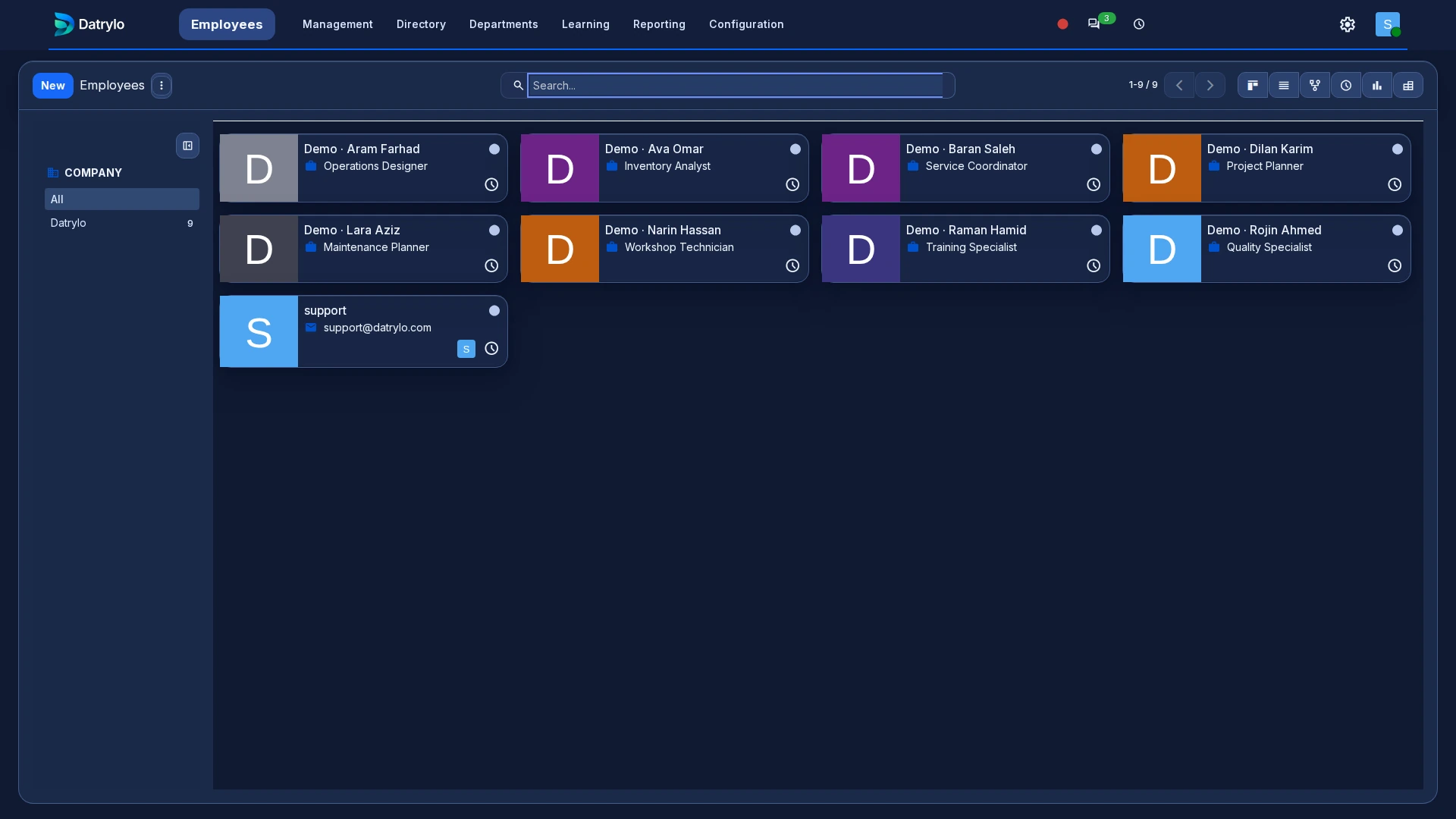The height and width of the screenshot is (819, 1456).
Task: Select the All company filter
Action: tap(122, 199)
